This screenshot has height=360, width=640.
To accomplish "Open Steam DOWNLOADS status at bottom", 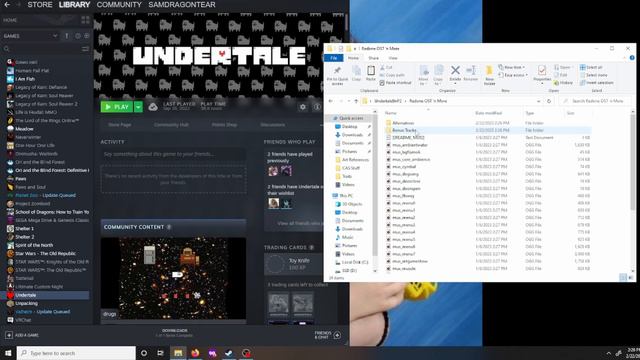I will (174, 333).
